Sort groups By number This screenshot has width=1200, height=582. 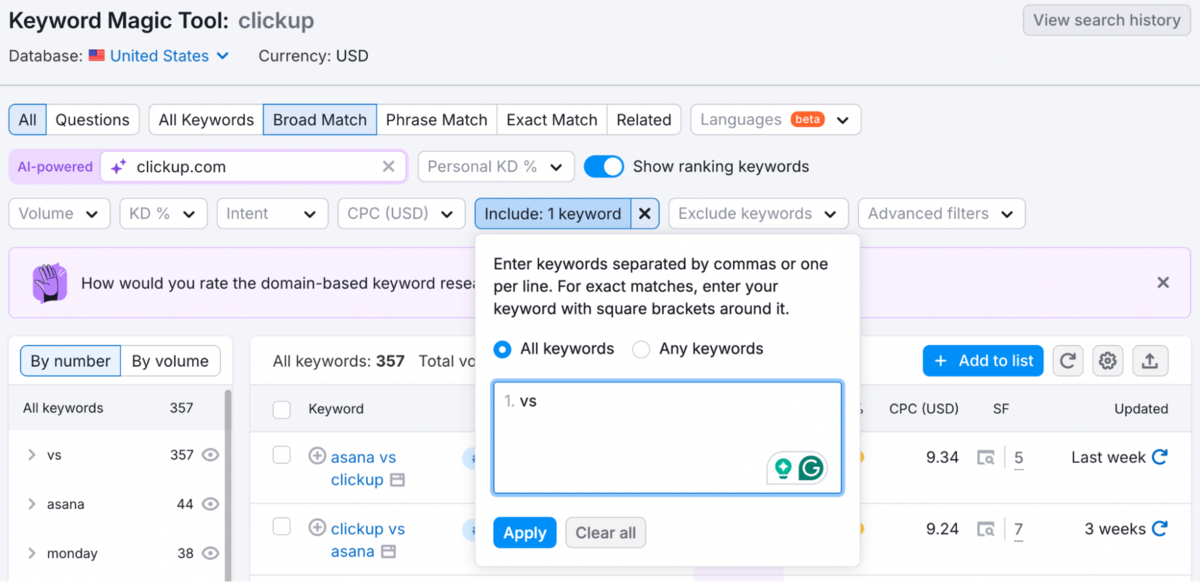(70, 361)
